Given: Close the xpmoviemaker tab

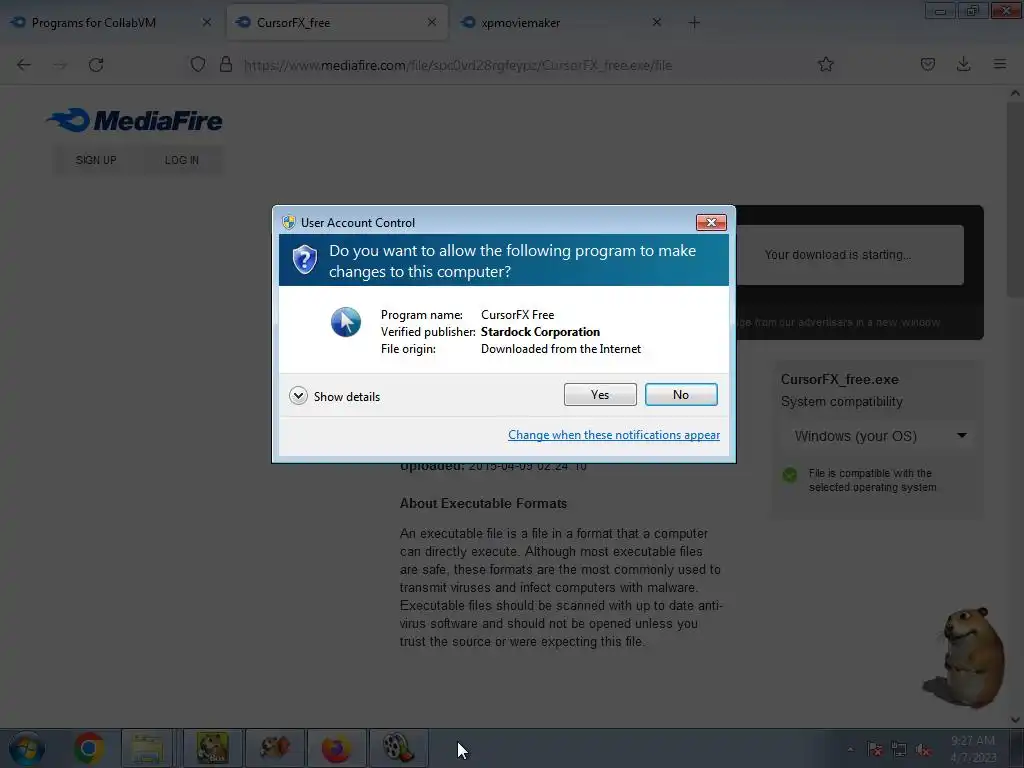Looking at the screenshot, I should (656, 23).
